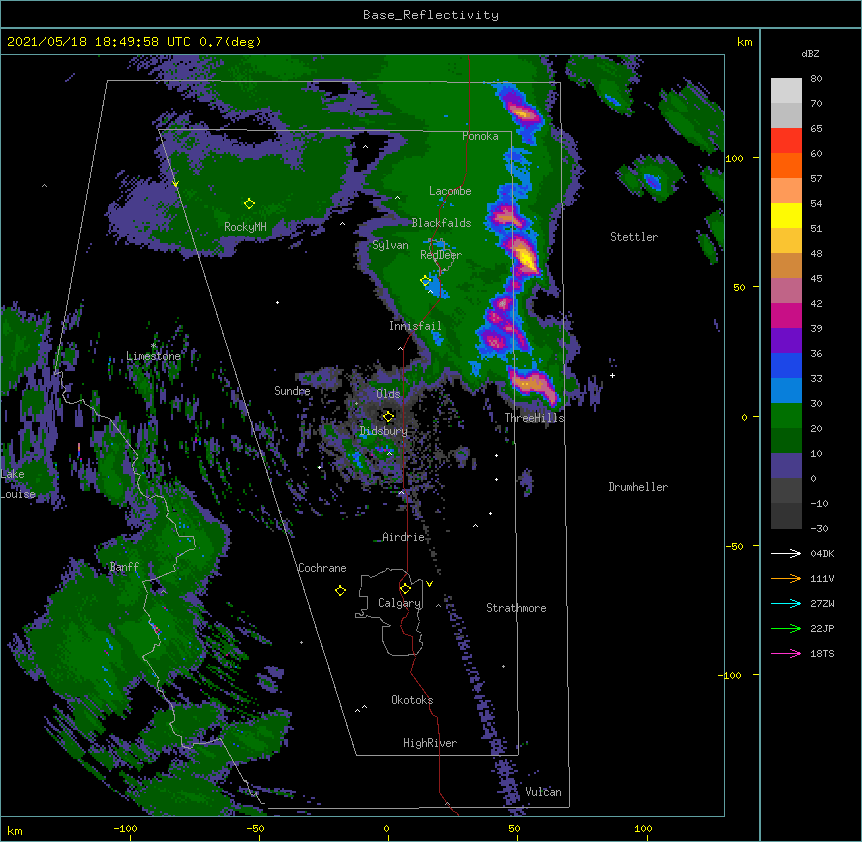862x842 pixels.
Task: Click the 04DK legend text
Action: pyautogui.click(x=822, y=553)
